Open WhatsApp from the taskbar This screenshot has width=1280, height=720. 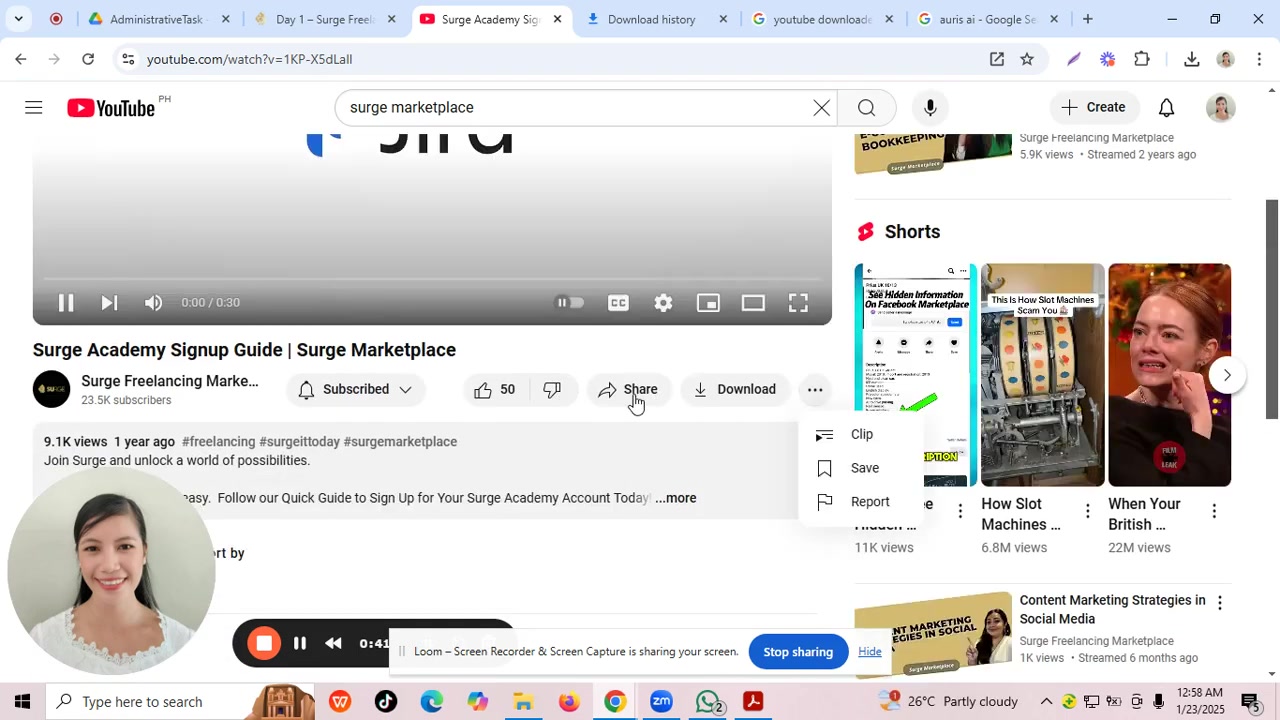point(709,702)
